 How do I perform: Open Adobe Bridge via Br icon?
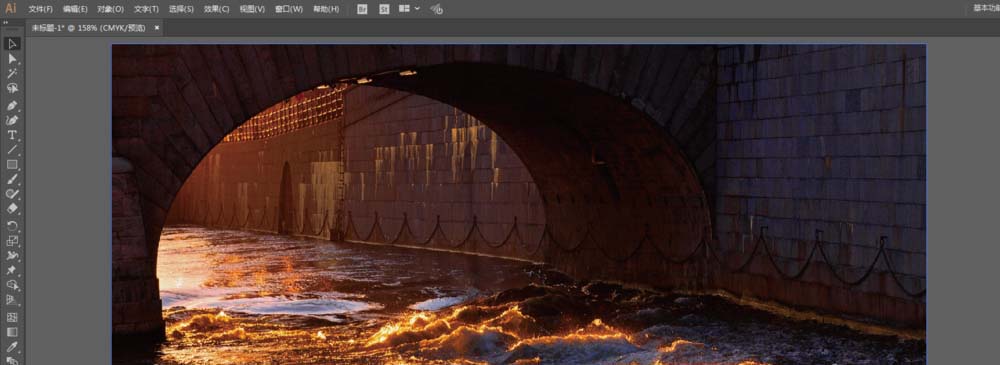click(x=362, y=9)
